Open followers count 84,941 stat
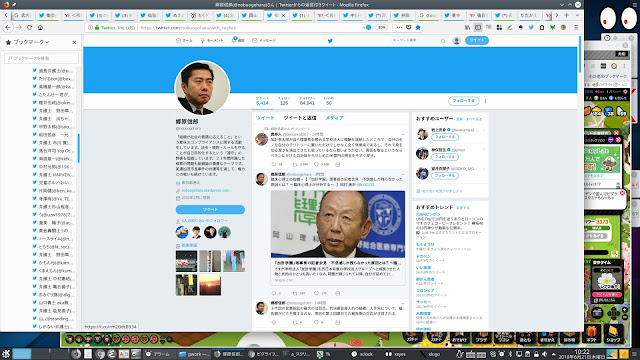640x360 pixels. (307, 101)
